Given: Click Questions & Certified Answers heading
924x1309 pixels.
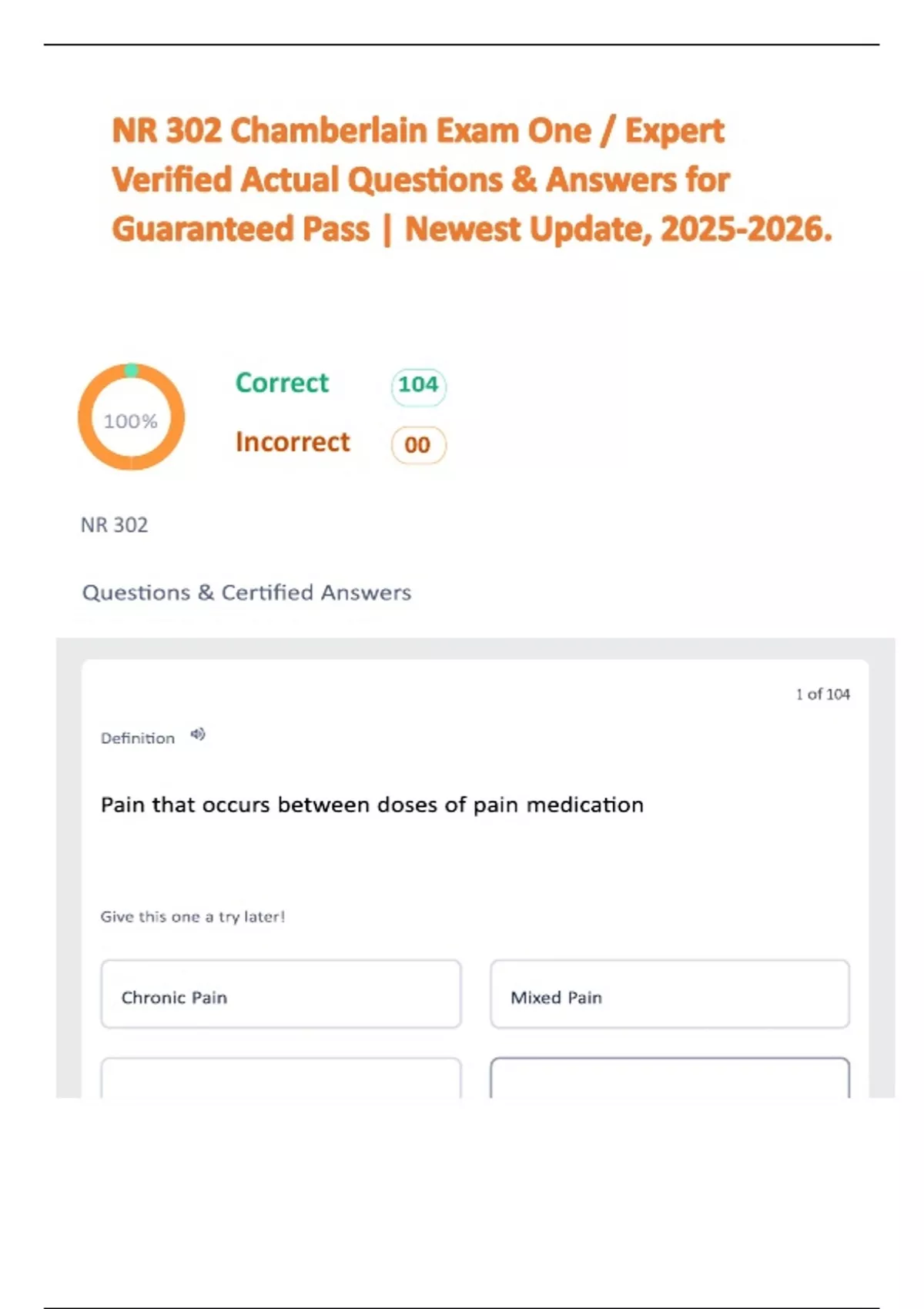Looking at the screenshot, I should point(246,593).
